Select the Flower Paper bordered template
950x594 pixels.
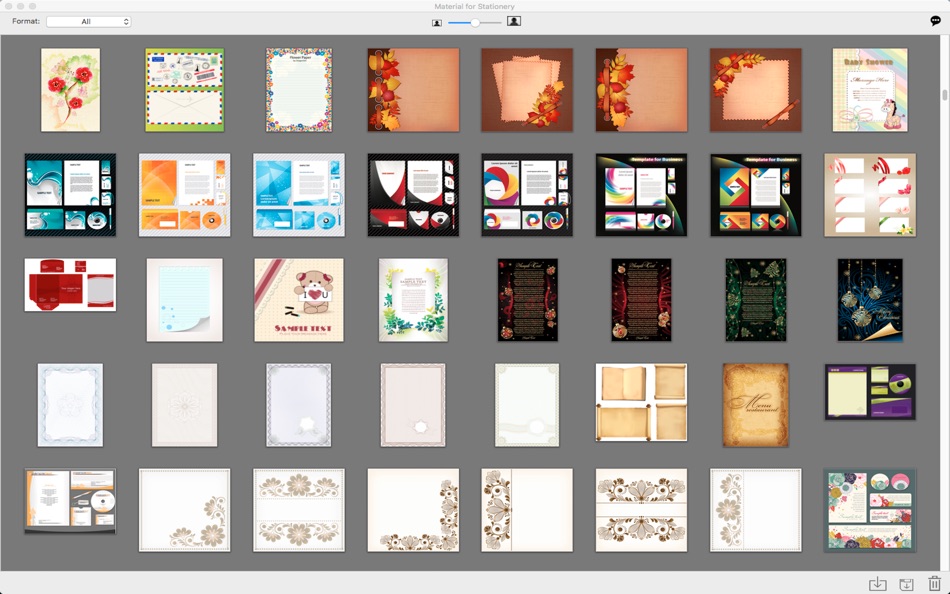(x=299, y=90)
